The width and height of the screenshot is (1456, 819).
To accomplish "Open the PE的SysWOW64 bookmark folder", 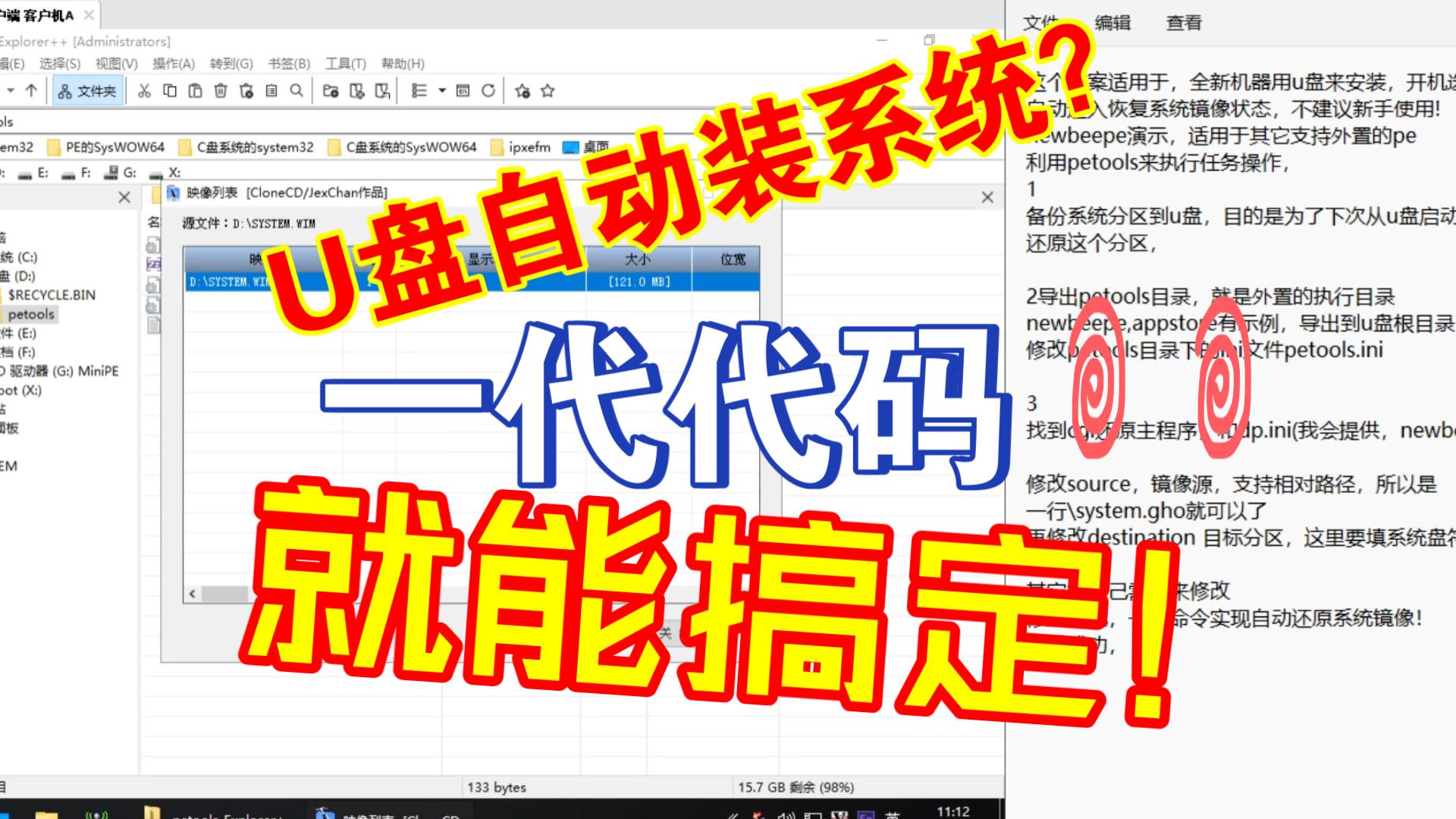I will click(106, 147).
